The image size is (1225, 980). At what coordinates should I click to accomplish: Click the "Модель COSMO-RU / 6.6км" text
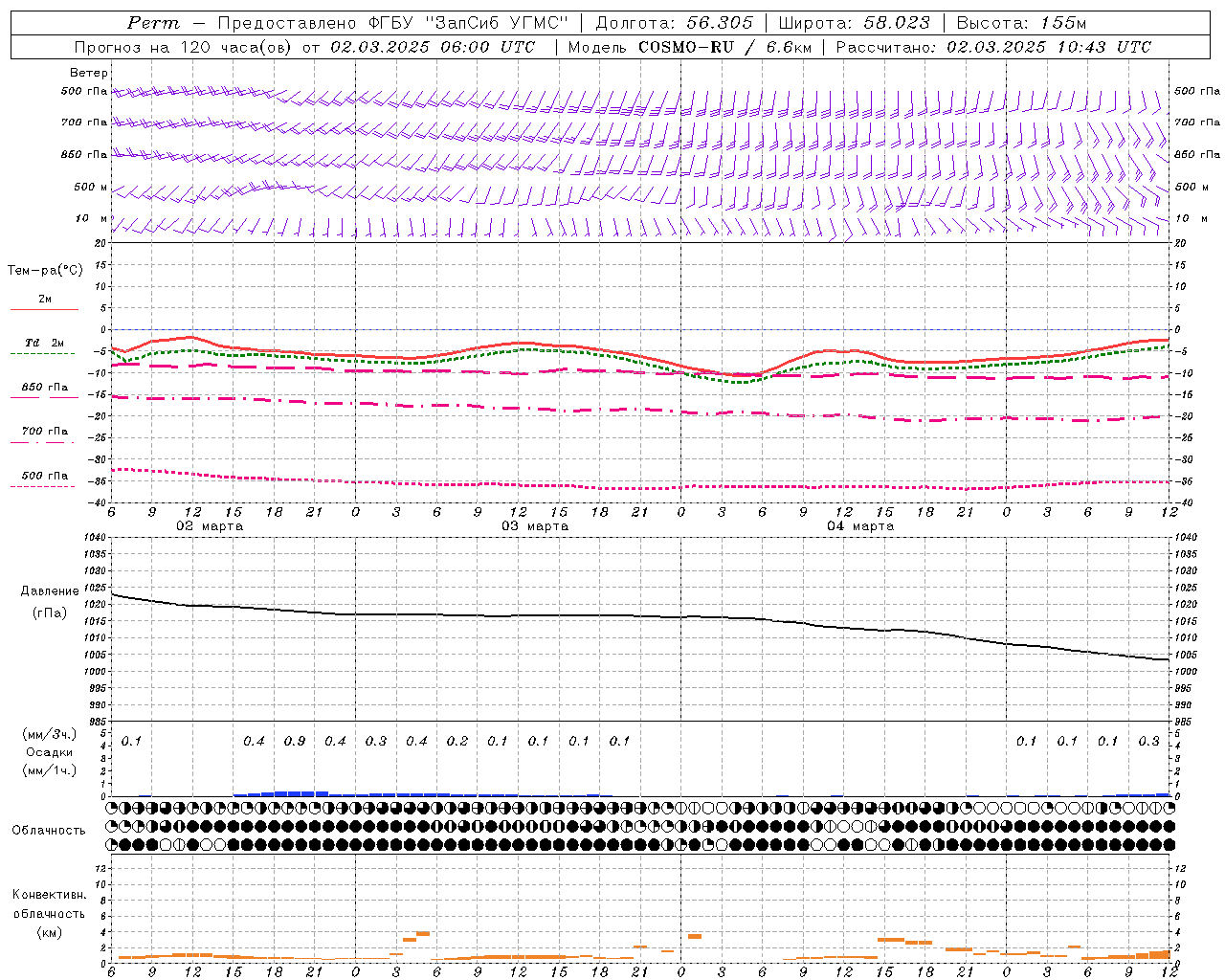689,47
